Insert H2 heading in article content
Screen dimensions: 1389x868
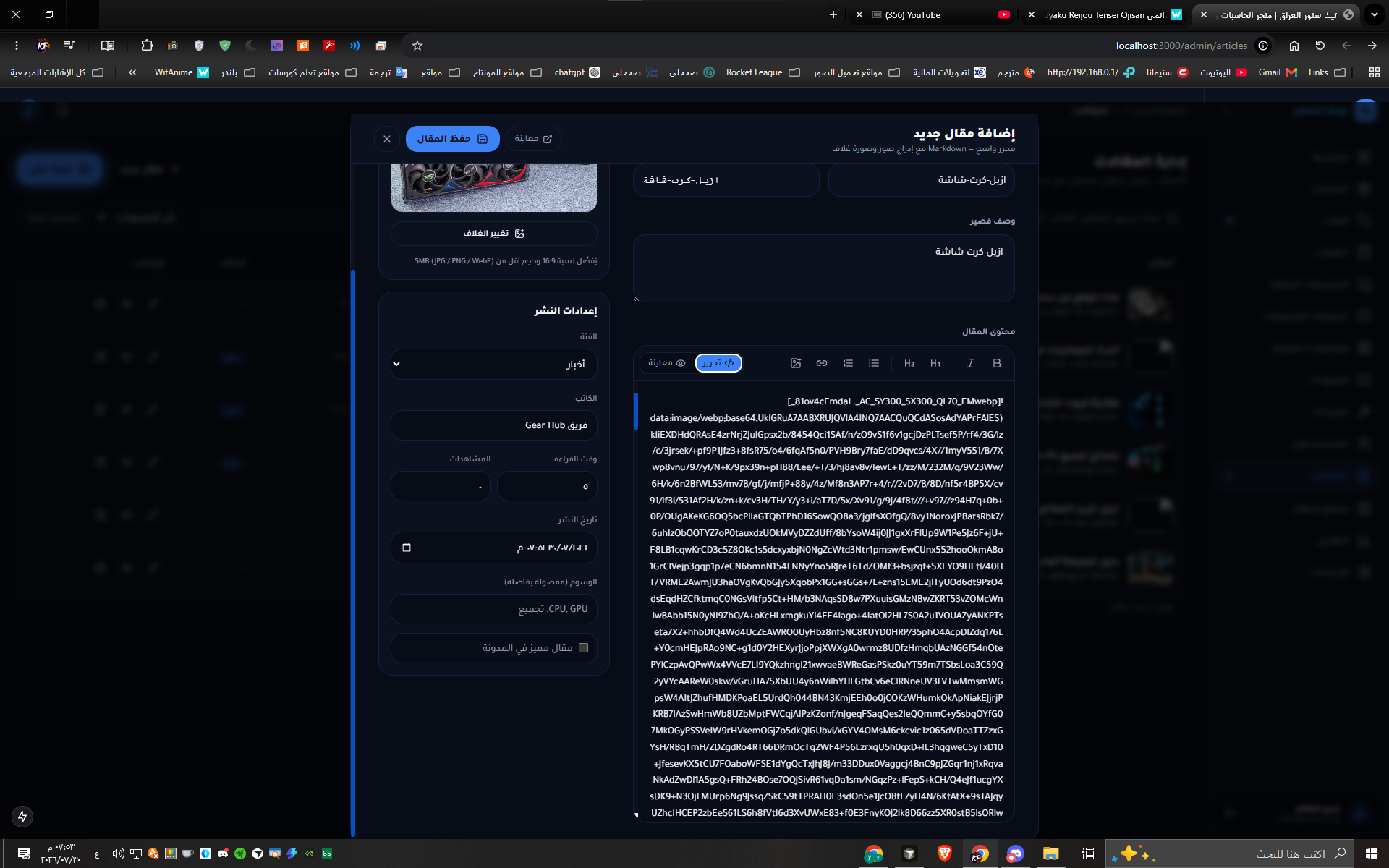[909, 363]
